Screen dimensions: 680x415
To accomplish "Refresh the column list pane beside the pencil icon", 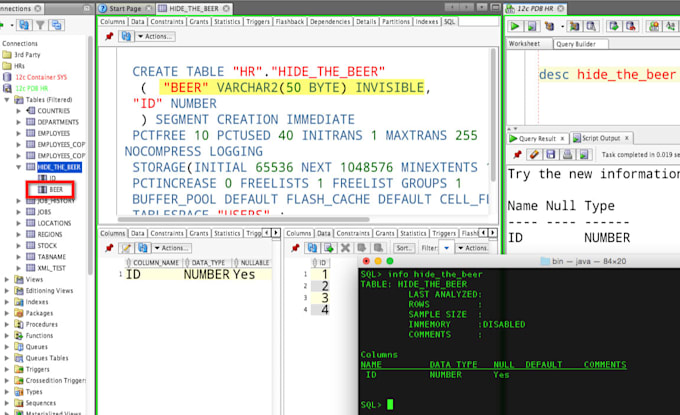I will pos(143,248).
